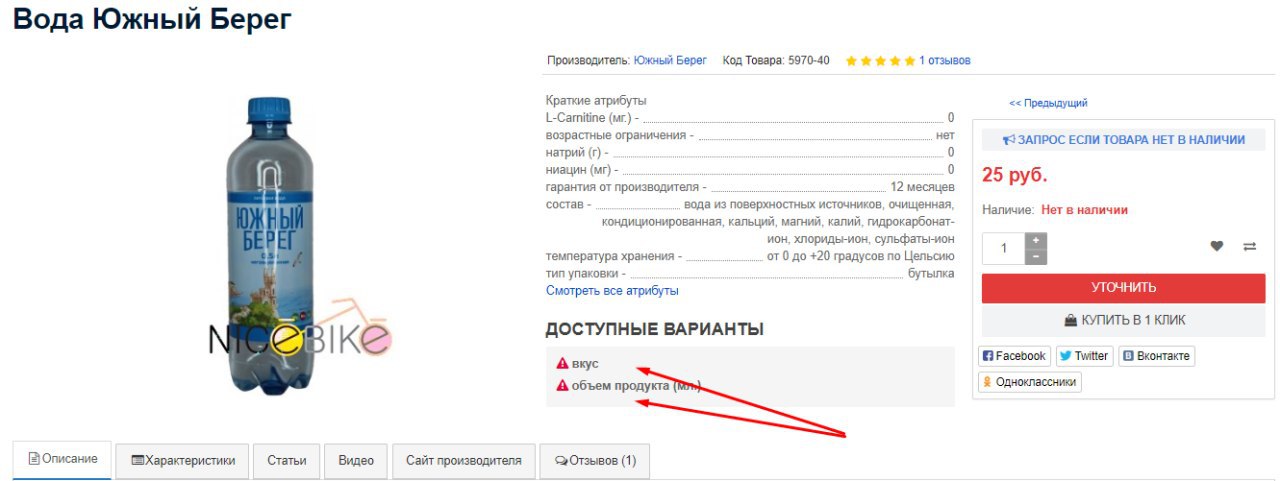Open the 1 отзывов reviews link

[x=945, y=60]
